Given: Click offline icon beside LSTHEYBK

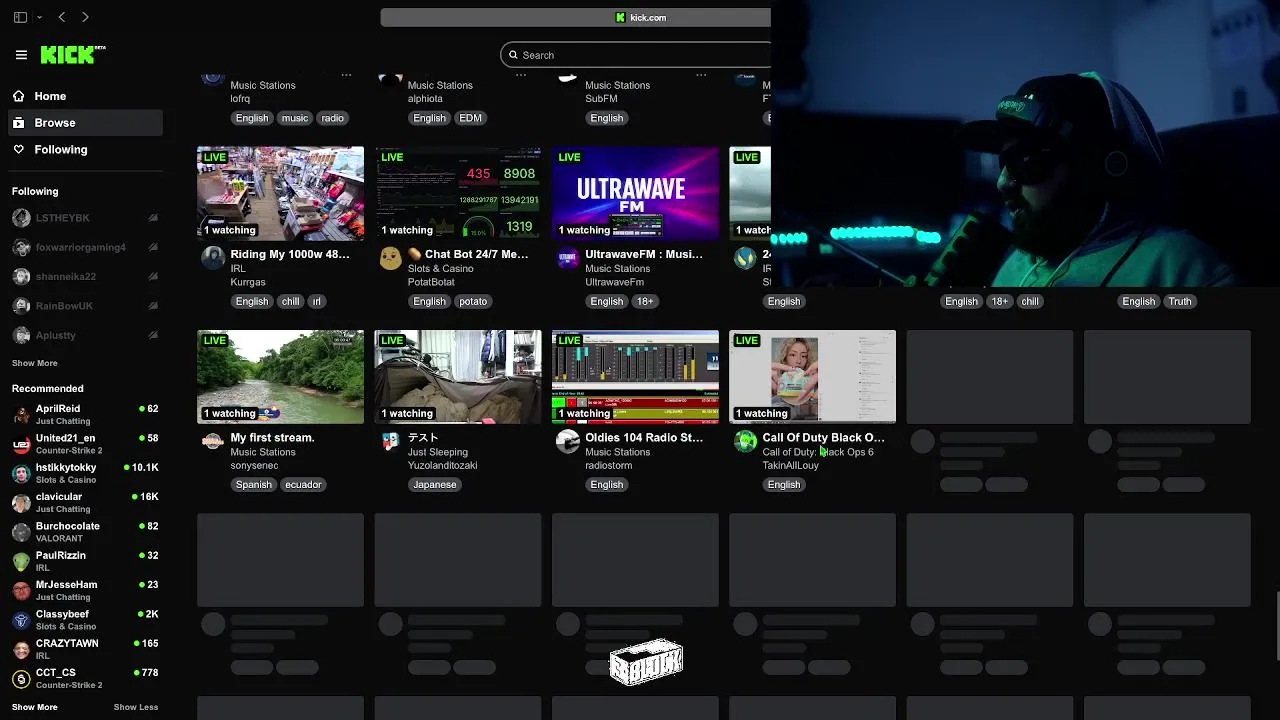Looking at the screenshot, I should pyautogui.click(x=153, y=218).
